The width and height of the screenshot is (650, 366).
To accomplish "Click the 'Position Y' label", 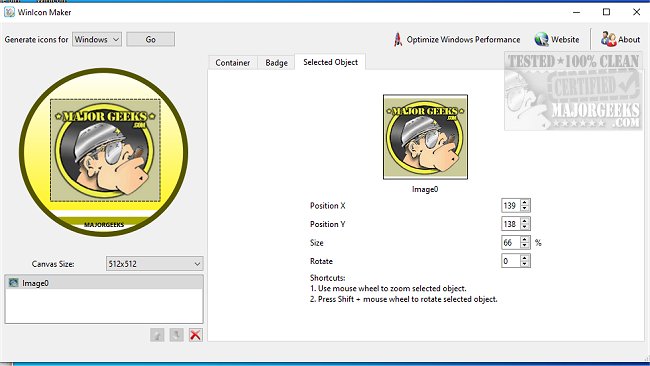I will 327,224.
